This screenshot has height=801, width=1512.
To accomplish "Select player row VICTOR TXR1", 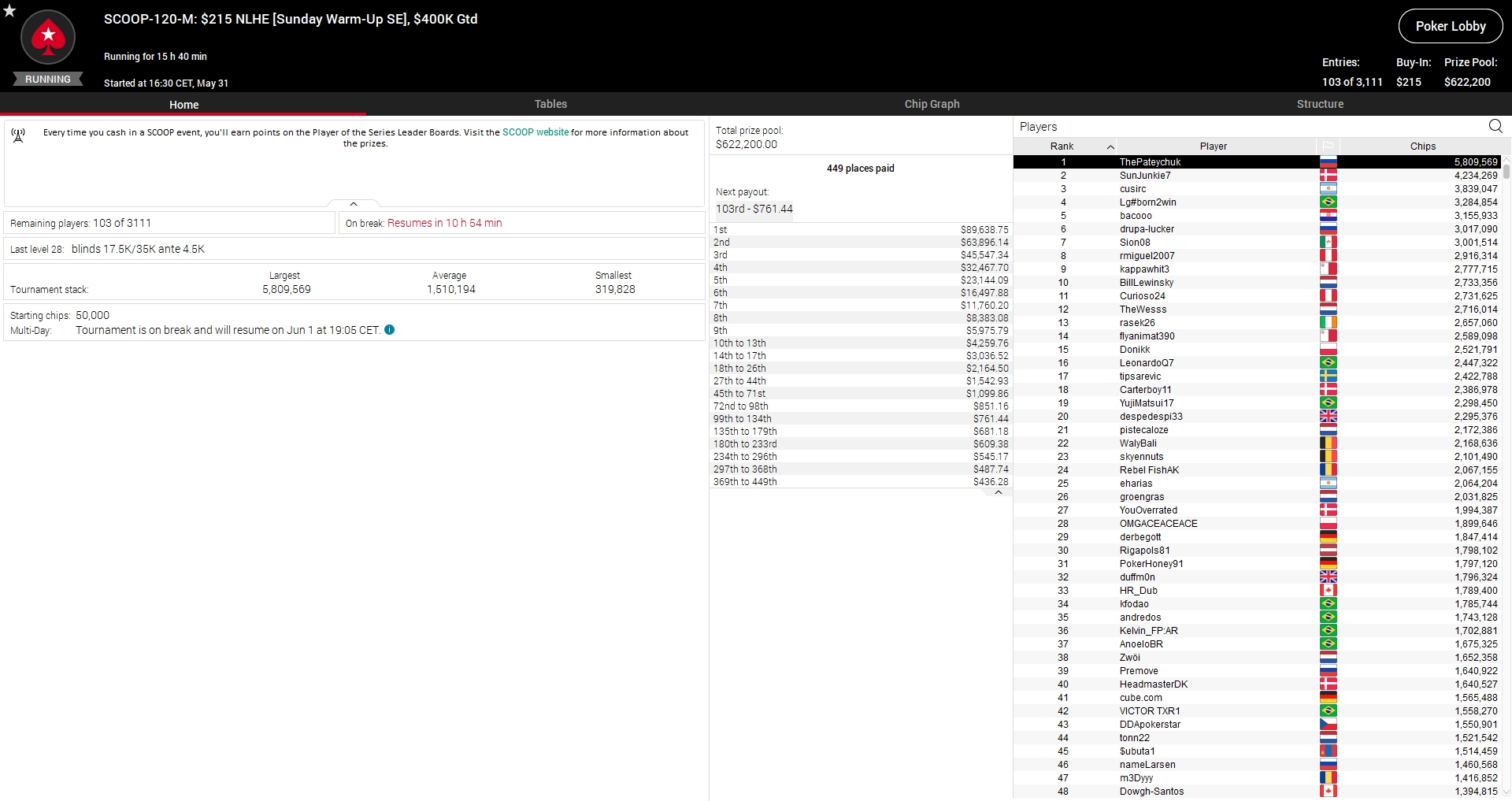I will tap(1257, 711).
